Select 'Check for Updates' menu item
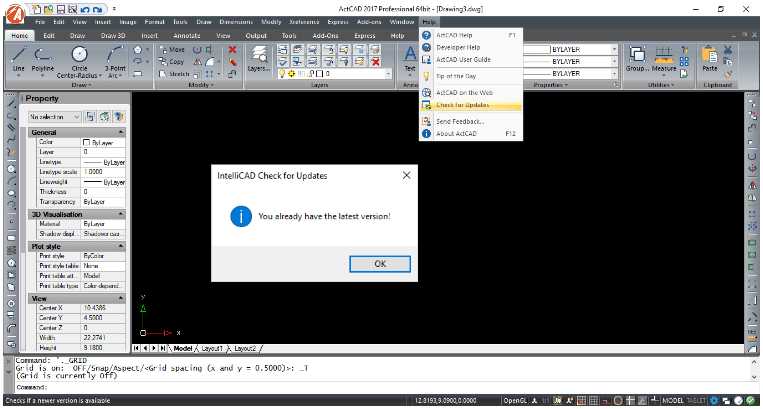Screen dimensions: 763x409 point(463,104)
